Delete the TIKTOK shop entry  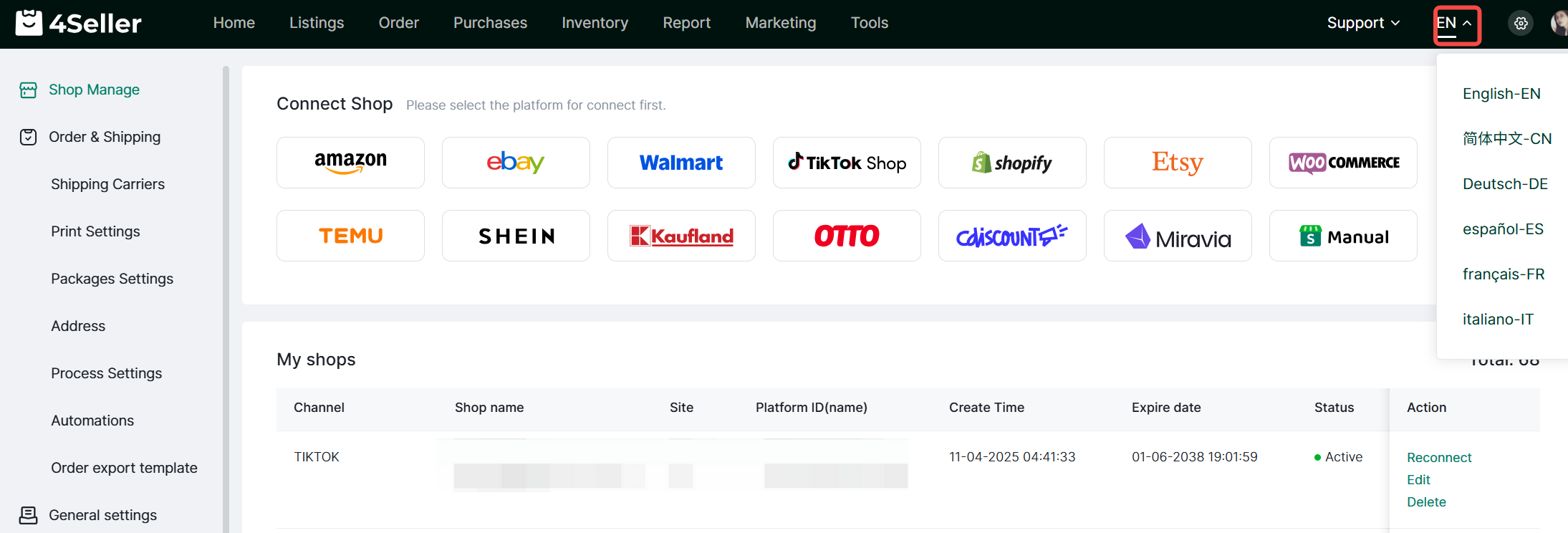point(1426,502)
